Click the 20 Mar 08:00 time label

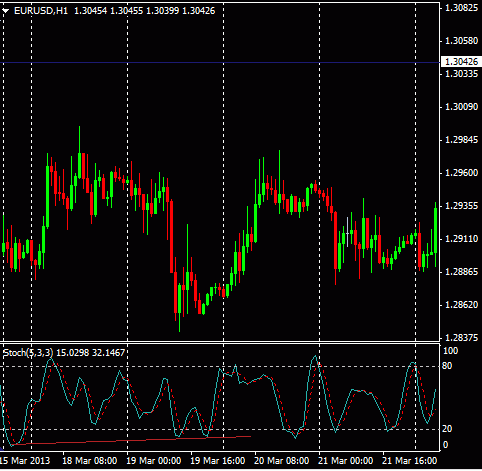pyautogui.click(x=281, y=461)
